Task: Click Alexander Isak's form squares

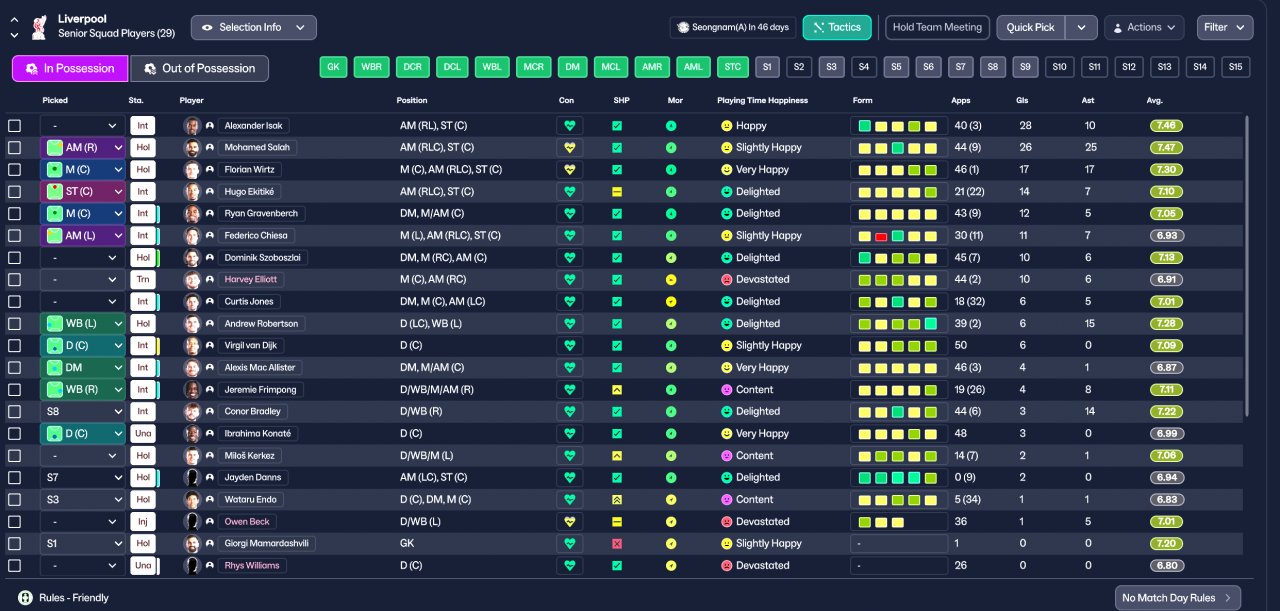Action: (898, 126)
